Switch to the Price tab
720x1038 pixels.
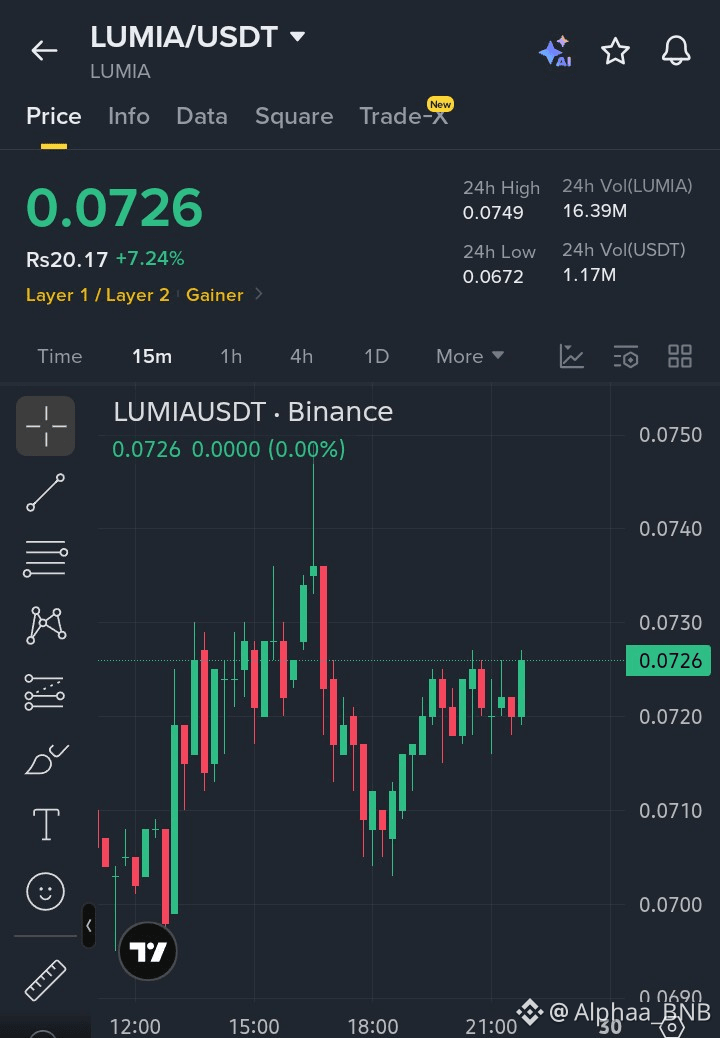point(54,117)
